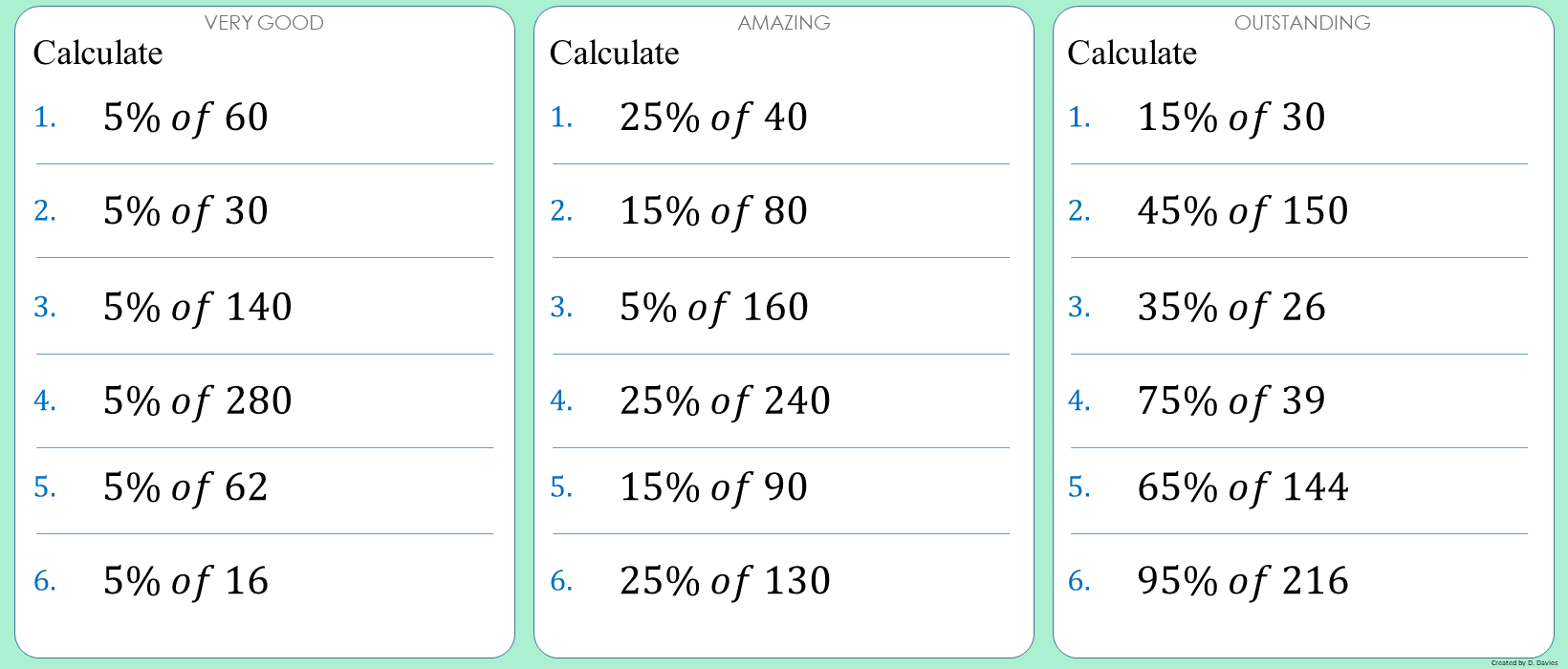The height and width of the screenshot is (669, 1568).
Task: Click the question '25% of 40'
Action: (713, 118)
